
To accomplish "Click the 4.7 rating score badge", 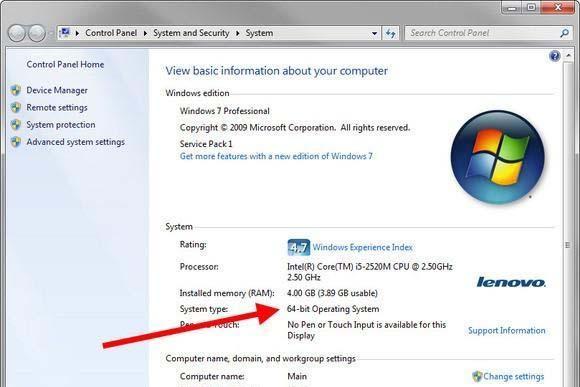I will tap(299, 247).
